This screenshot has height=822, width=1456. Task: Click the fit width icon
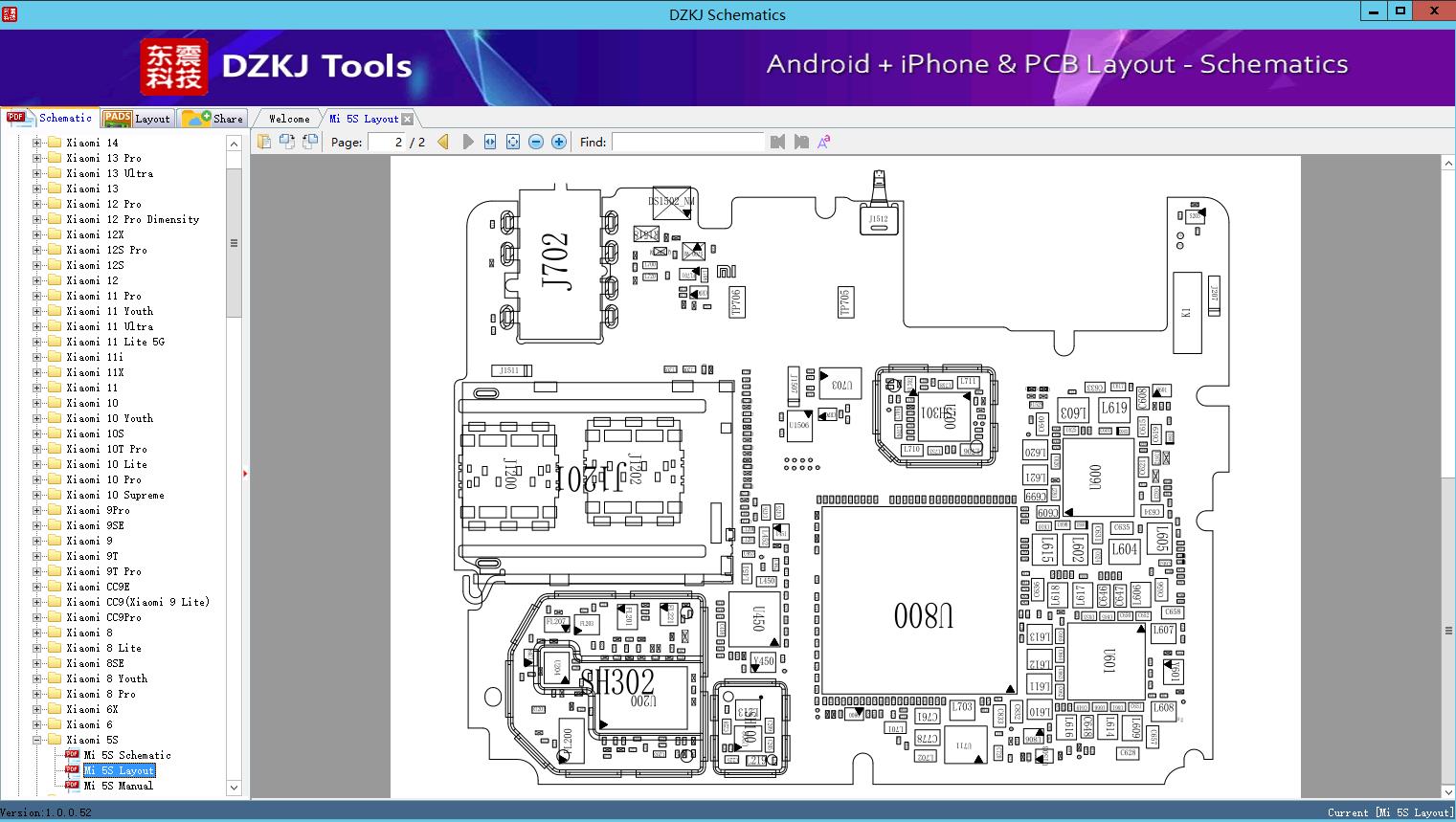coord(490,142)
